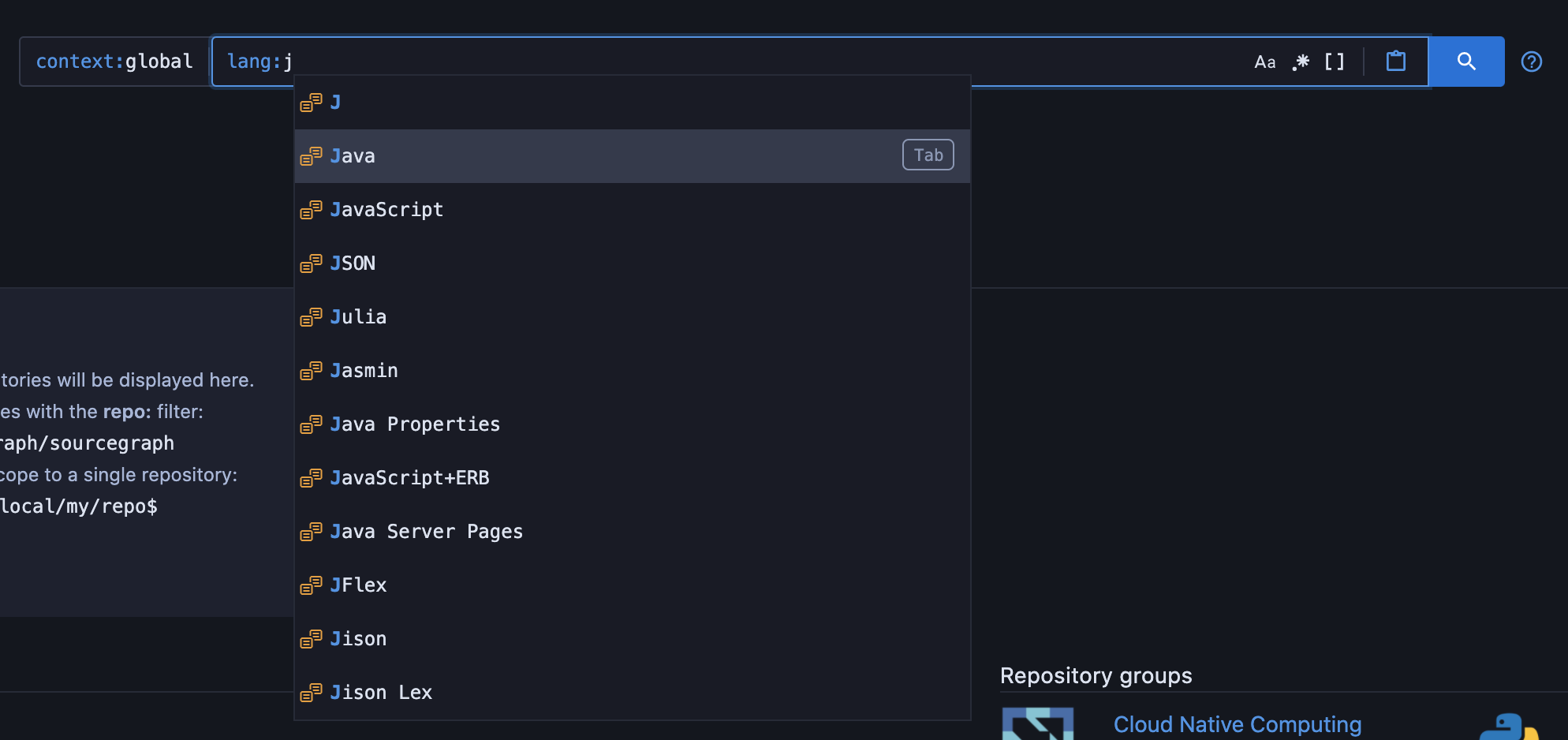
Task: Click the filter icon beside Java Server Pages
Action: (311, 532)
